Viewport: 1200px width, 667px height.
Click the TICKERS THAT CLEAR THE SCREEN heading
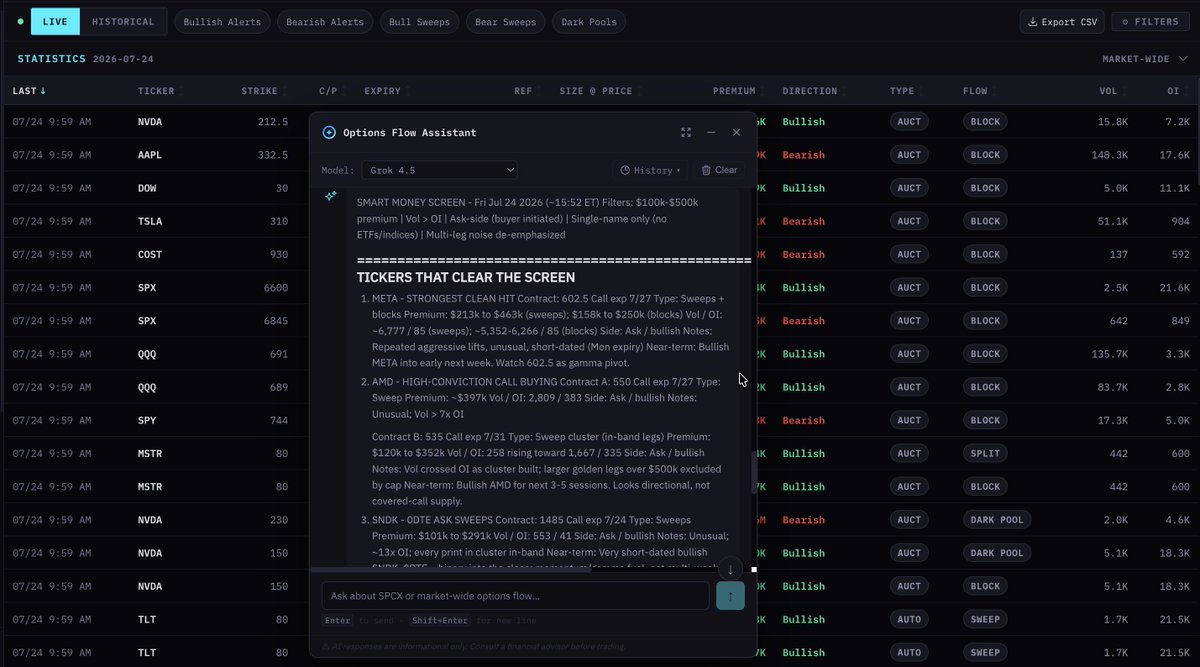tap(465, 277)
